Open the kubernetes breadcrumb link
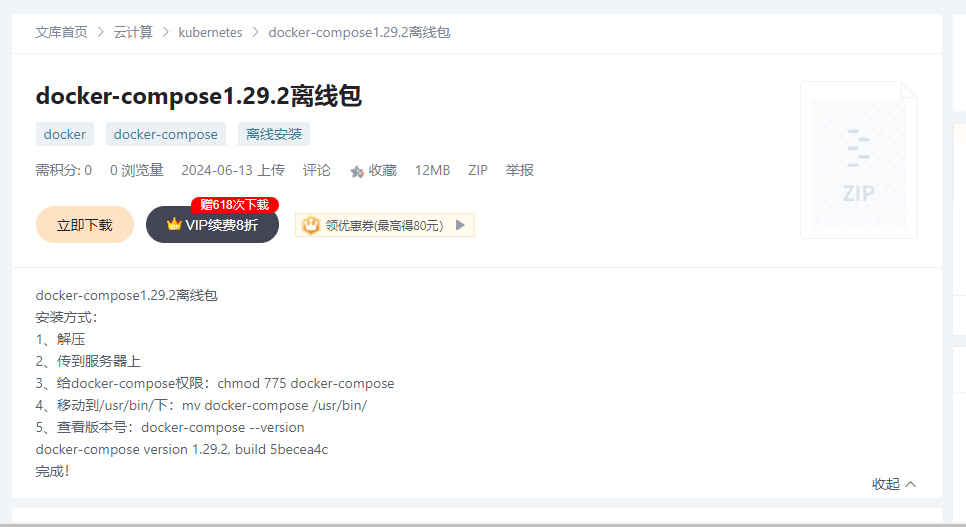The image size is (966, 527). click(x=210, y=32)
